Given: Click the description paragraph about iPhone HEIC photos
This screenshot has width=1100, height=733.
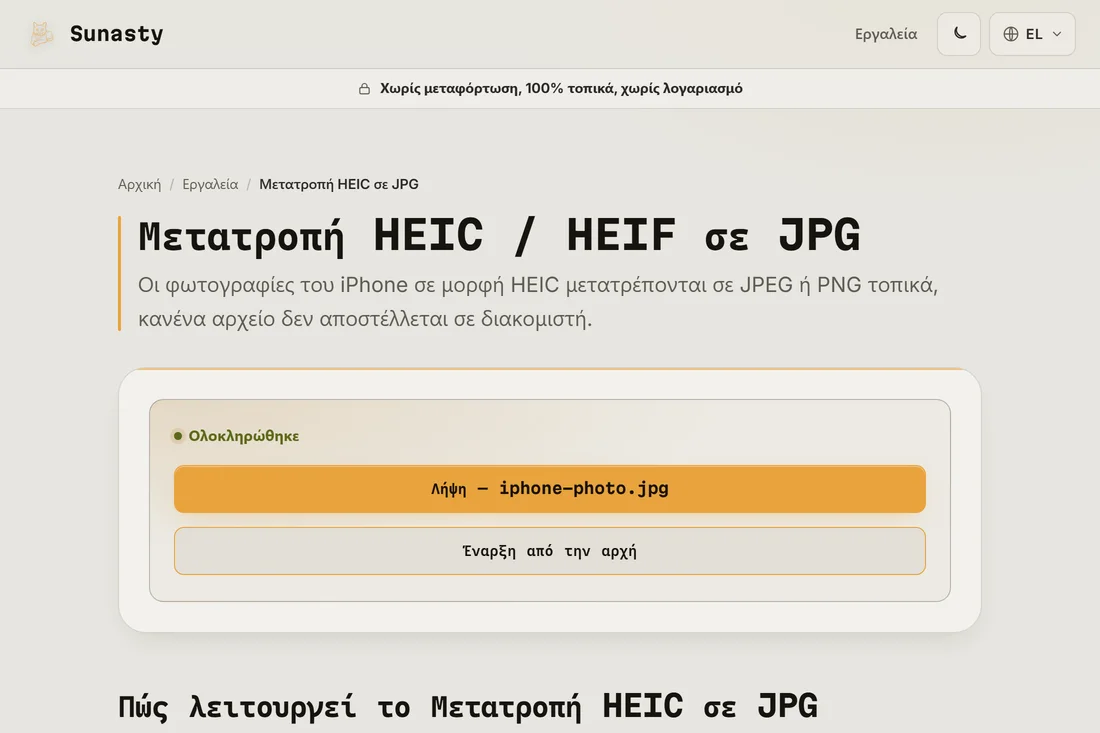Looking at the screenshot, I should 537,302.
